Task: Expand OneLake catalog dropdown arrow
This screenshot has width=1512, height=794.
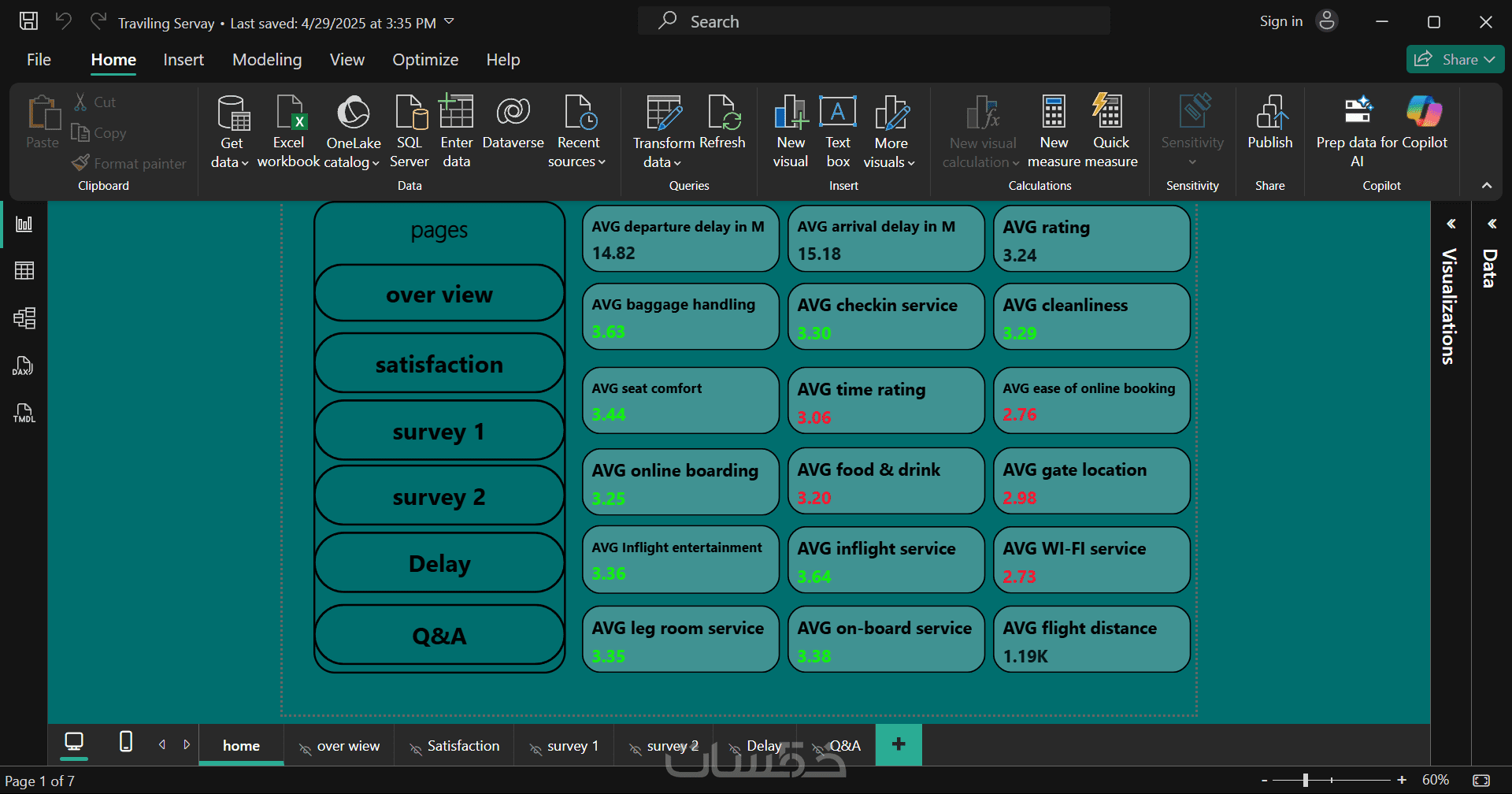Action: (x=376, y=163)
